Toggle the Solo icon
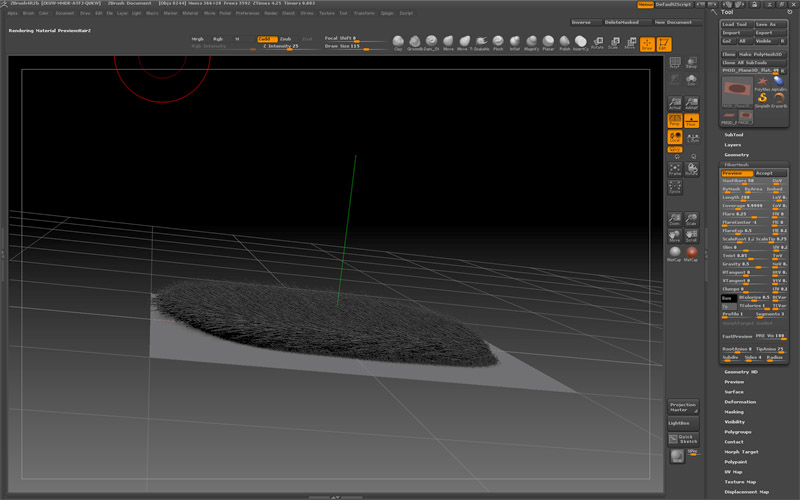Viewport: 800px width, 500px height. coord(691,80)
